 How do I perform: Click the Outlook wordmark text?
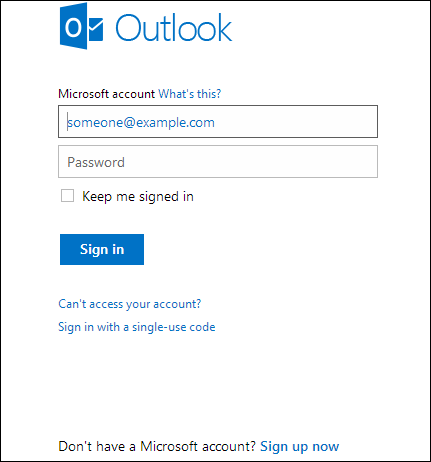(173, 28)
